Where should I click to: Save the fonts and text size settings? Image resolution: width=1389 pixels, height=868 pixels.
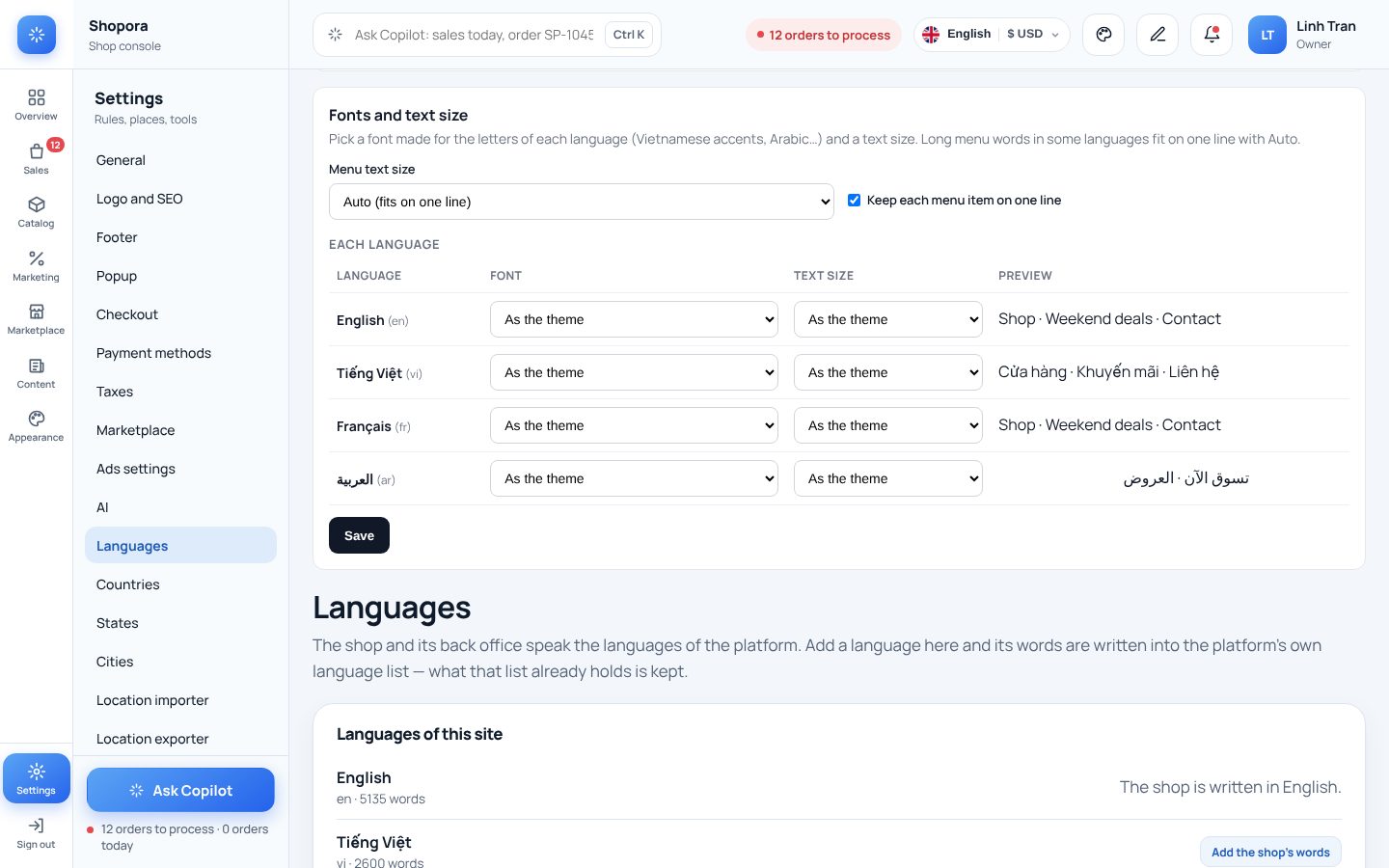click(x=359, y=535)
